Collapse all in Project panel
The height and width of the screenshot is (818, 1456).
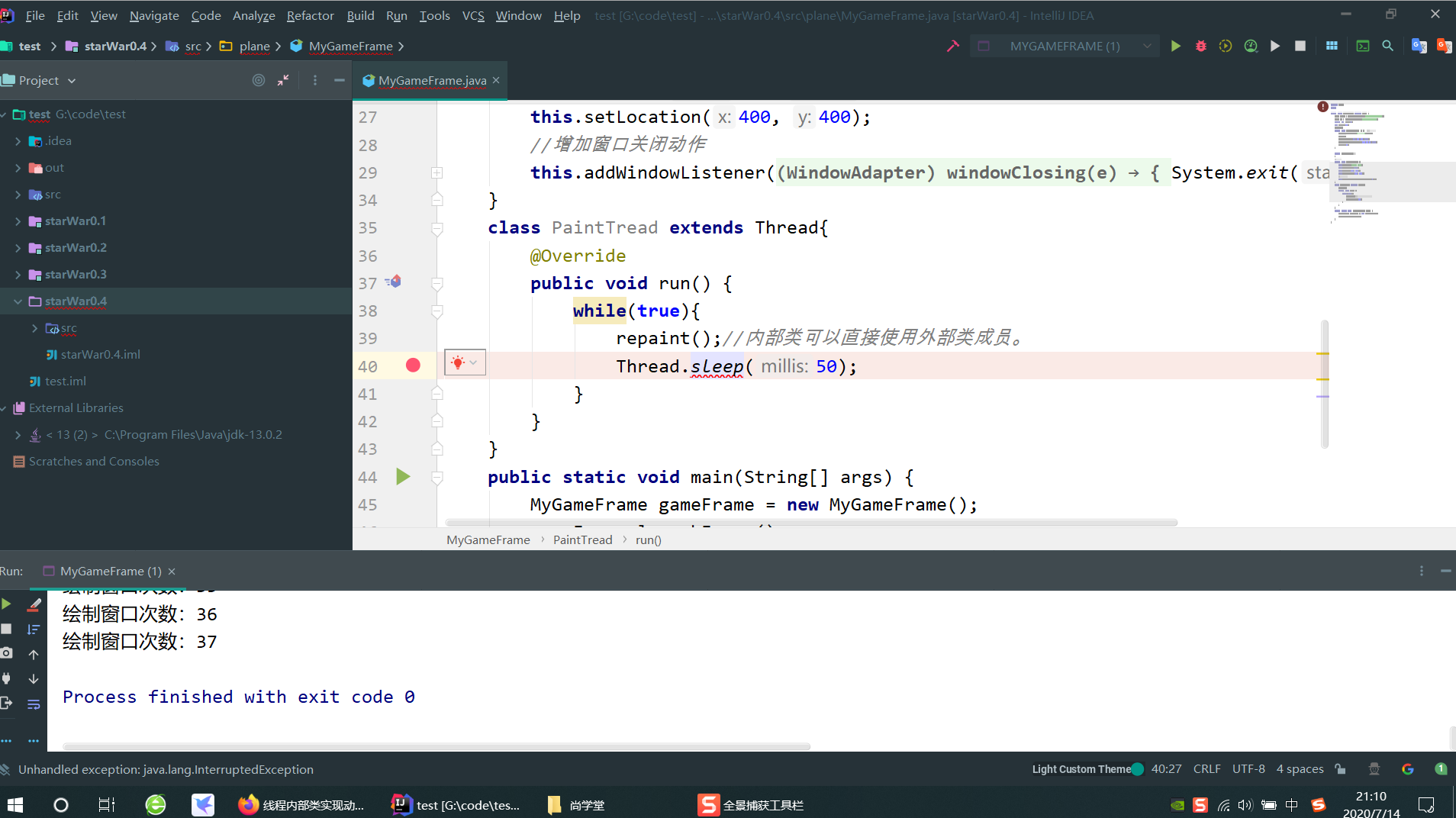coord(283,80)
